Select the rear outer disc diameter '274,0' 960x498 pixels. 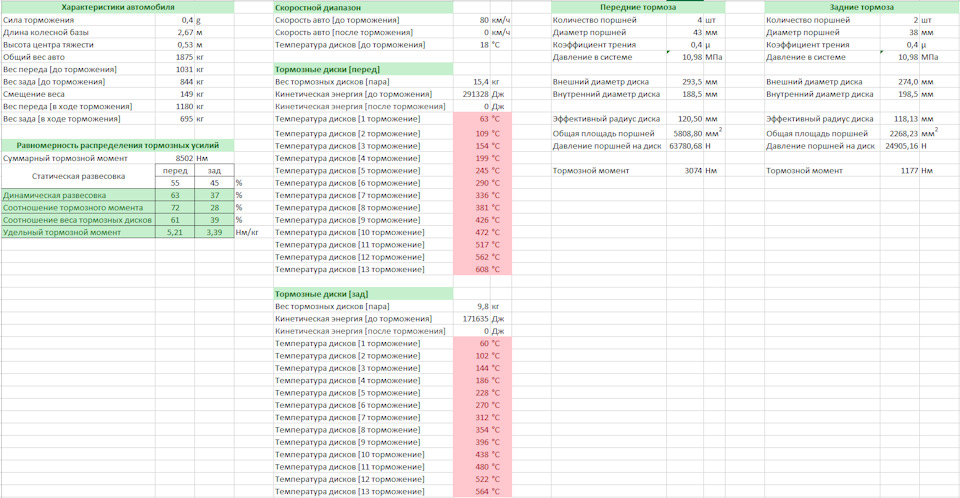900,81
